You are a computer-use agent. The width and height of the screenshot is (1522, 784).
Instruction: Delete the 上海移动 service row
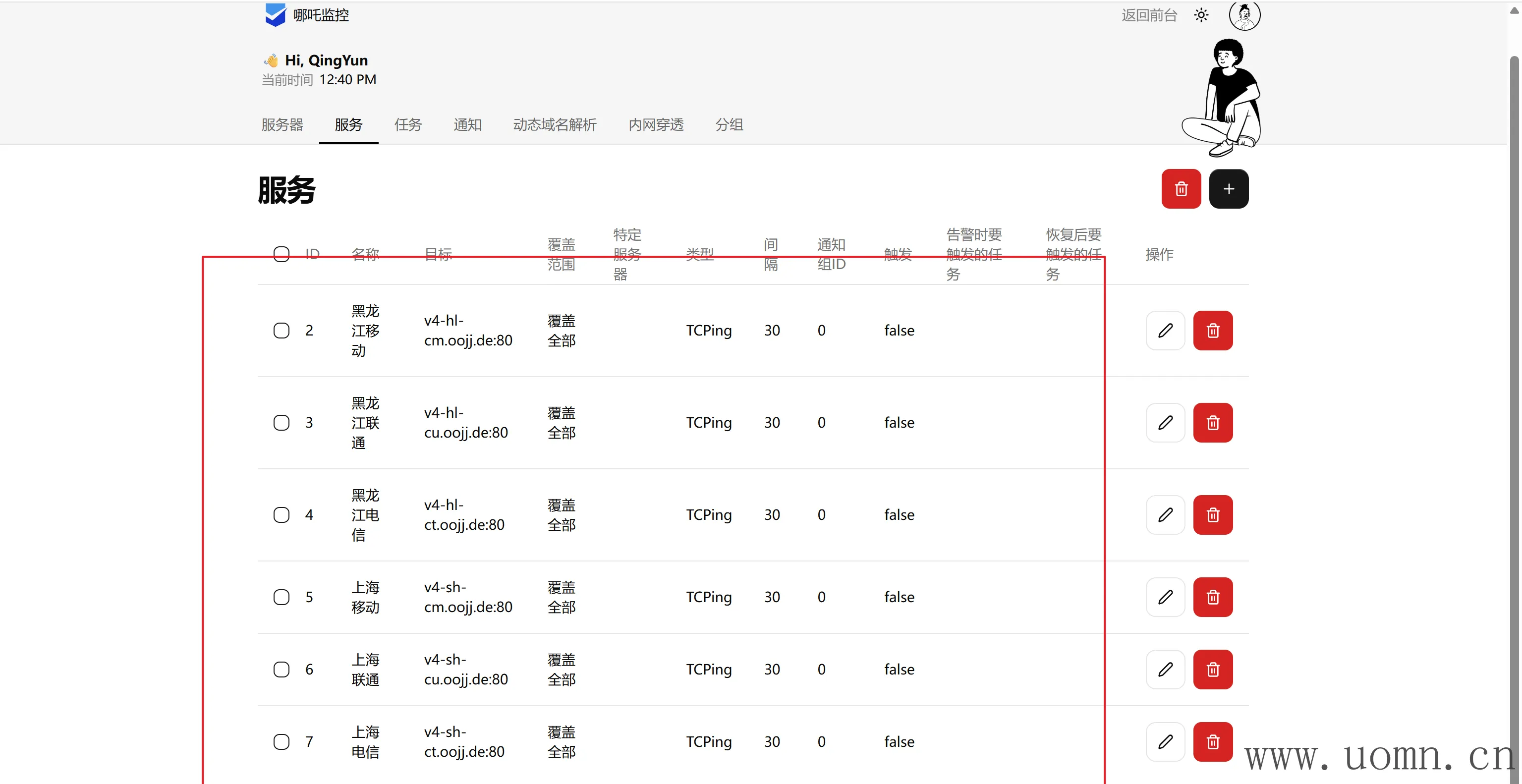pyautogui.click(x=1212, y=597)
